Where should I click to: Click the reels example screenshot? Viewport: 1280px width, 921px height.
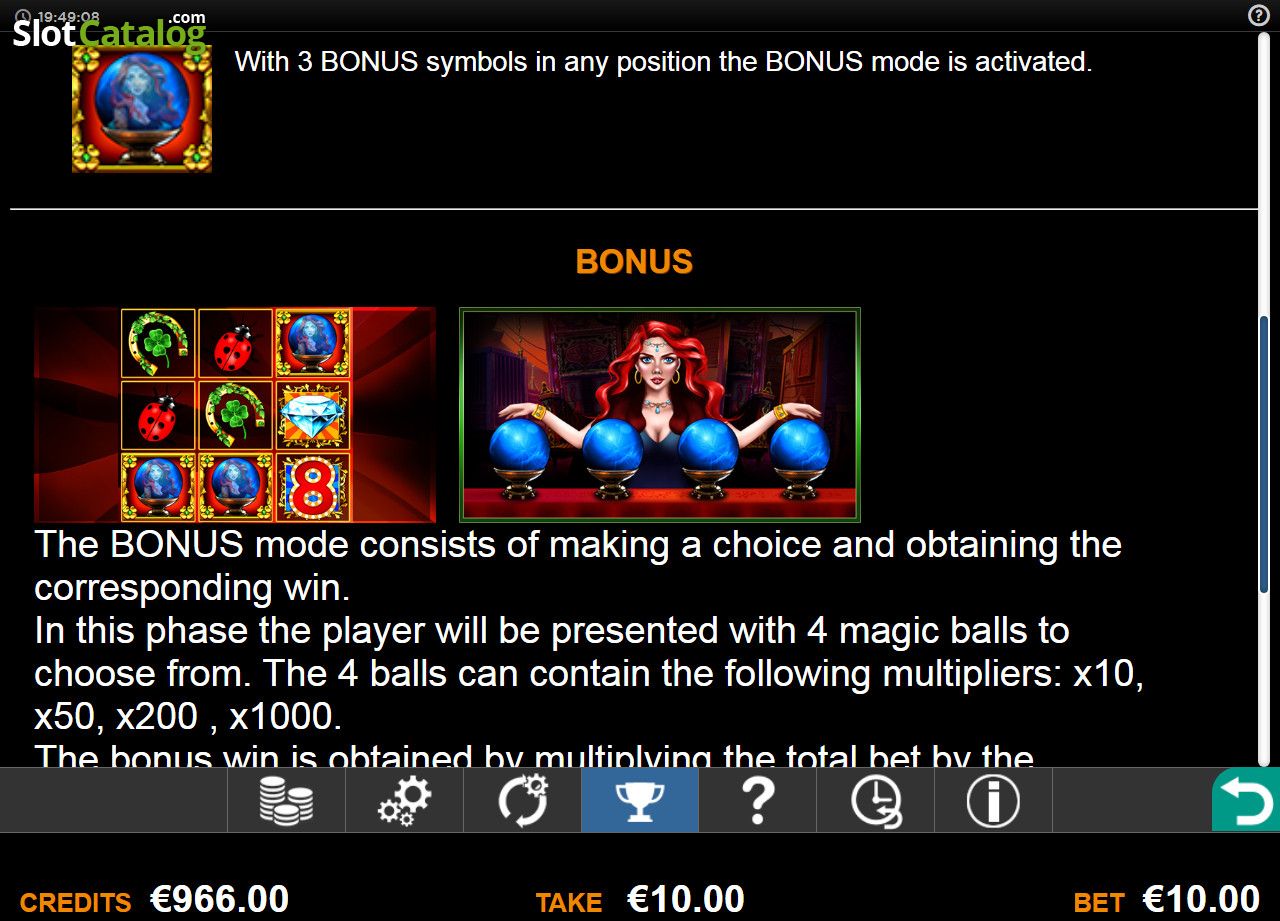[x=235, y=415]
